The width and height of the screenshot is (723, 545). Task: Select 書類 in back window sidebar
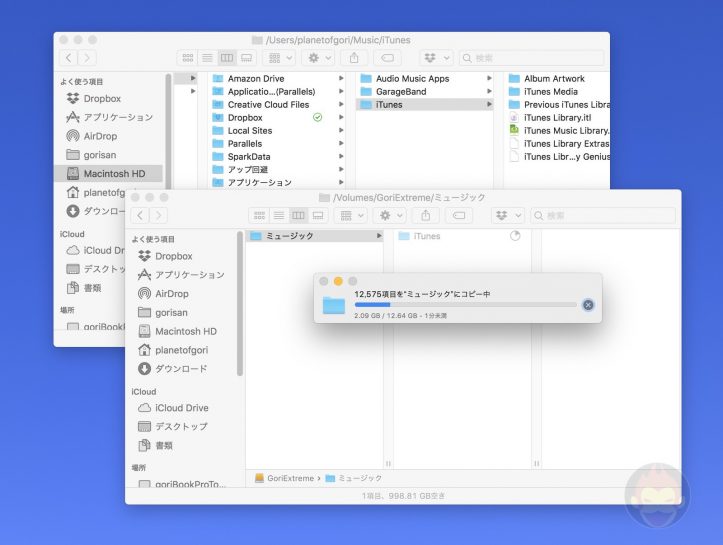(x=85, y=288)
